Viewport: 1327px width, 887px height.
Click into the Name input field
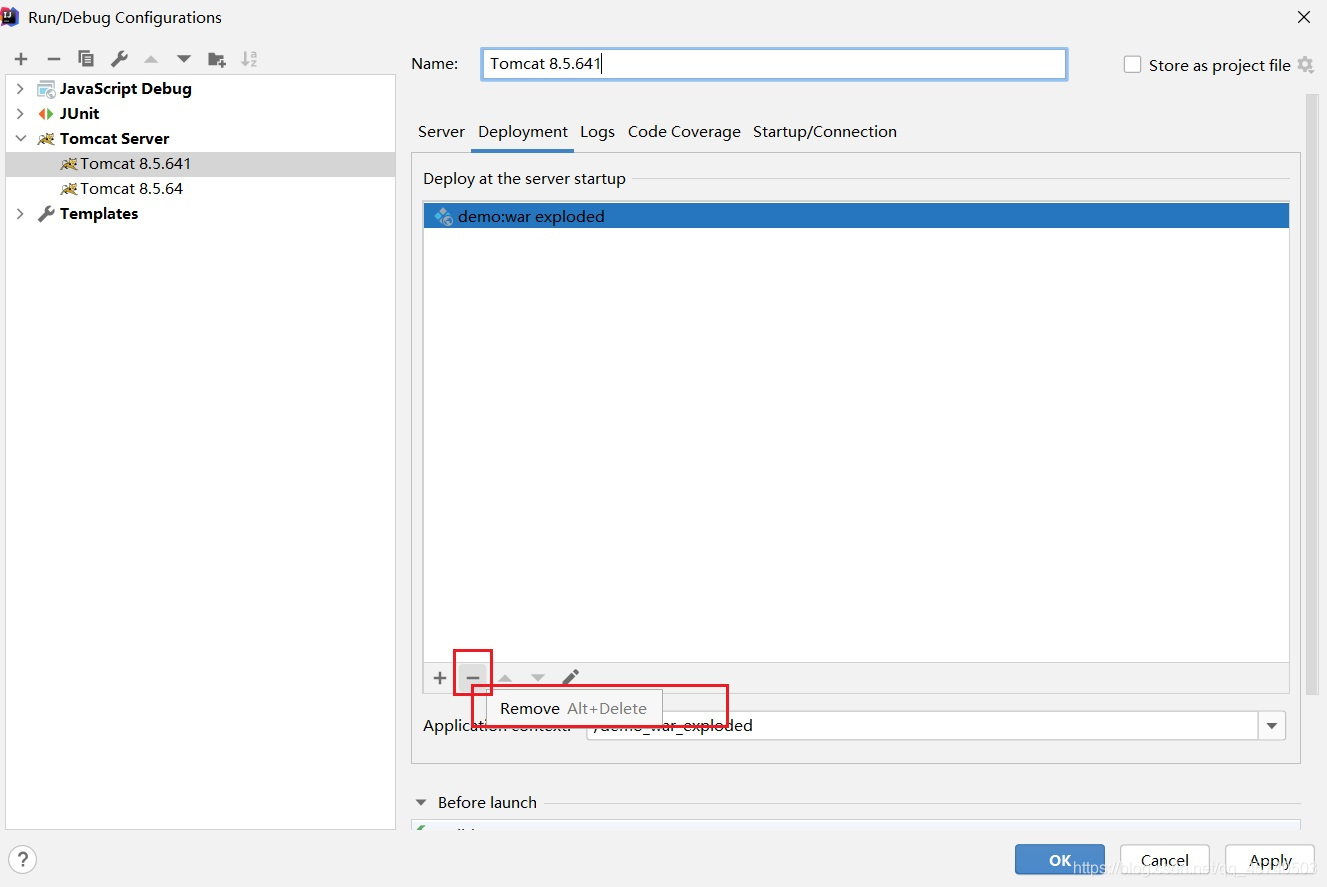tap(774, 64)
